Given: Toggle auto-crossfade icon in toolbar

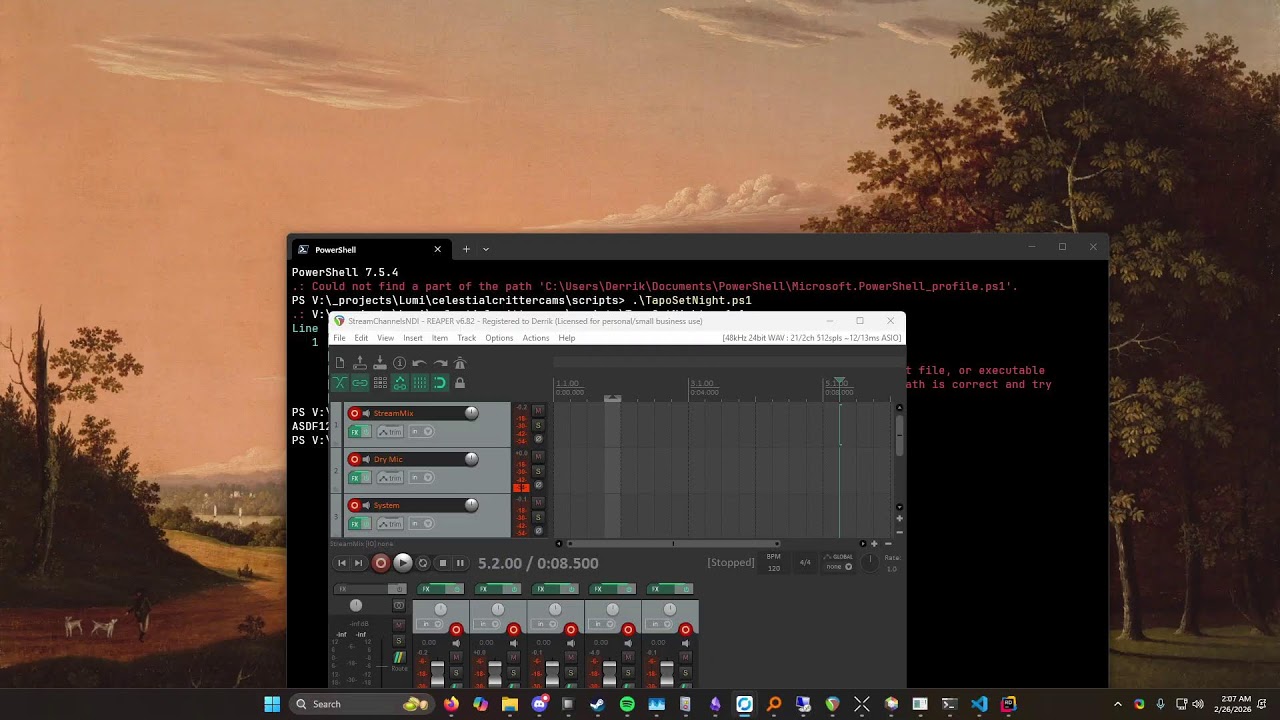Looking at the screenshot, I should 340,383.
